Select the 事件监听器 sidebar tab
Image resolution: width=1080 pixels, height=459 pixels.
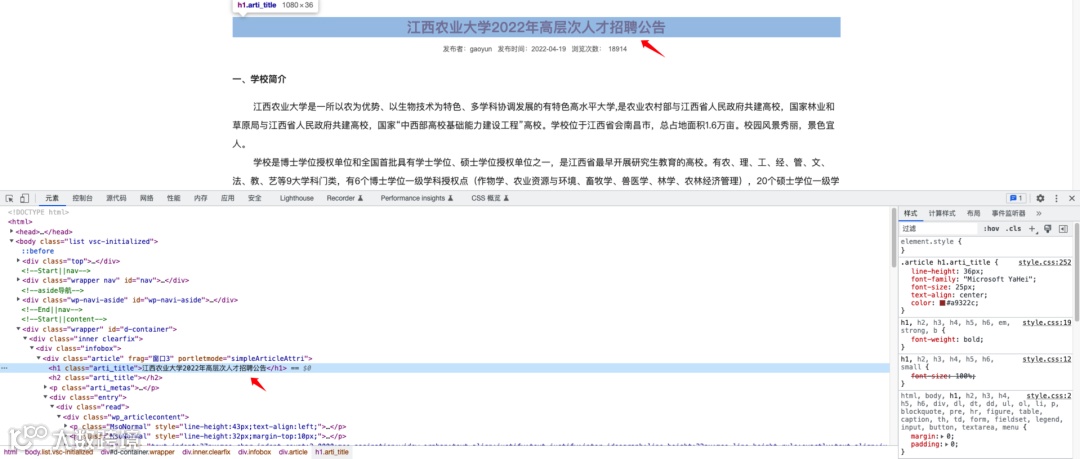1008,214
